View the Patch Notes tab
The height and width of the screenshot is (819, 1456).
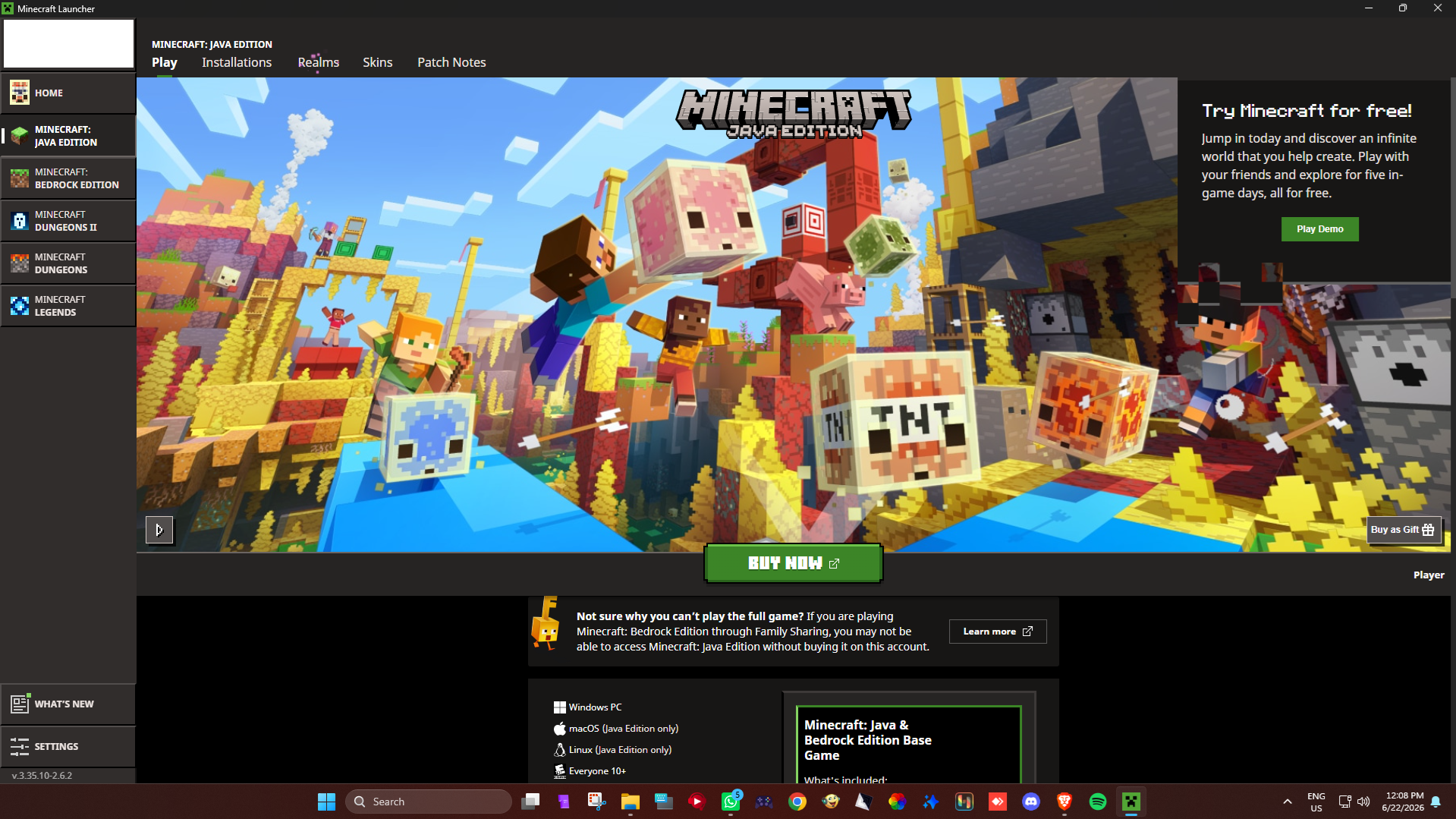[x=451, y=62]
